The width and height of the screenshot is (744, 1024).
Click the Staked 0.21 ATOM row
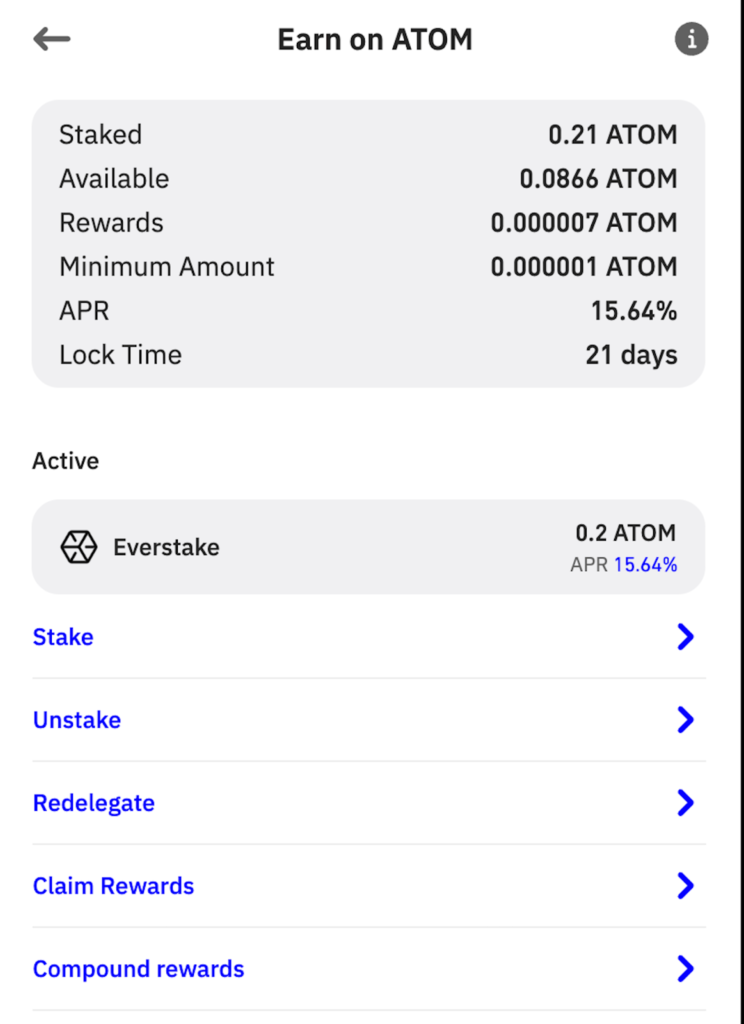point(368,135)
